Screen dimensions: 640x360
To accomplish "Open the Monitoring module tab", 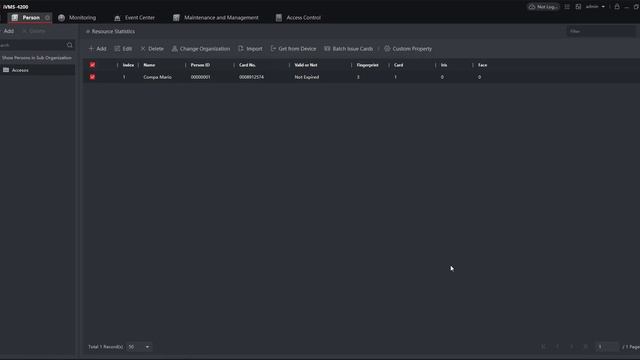I will 77,18.
